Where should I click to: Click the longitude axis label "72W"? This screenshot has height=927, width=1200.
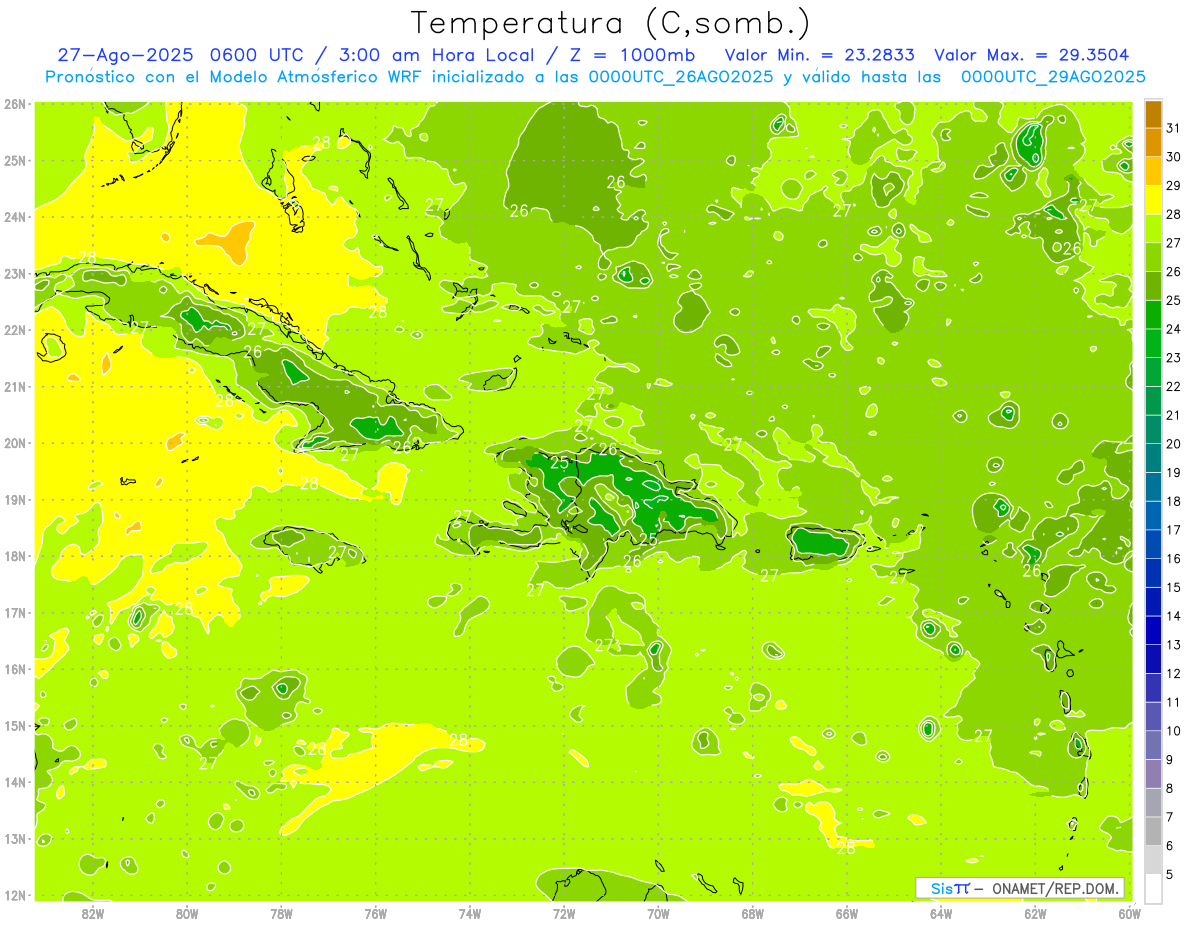[564, 913]
